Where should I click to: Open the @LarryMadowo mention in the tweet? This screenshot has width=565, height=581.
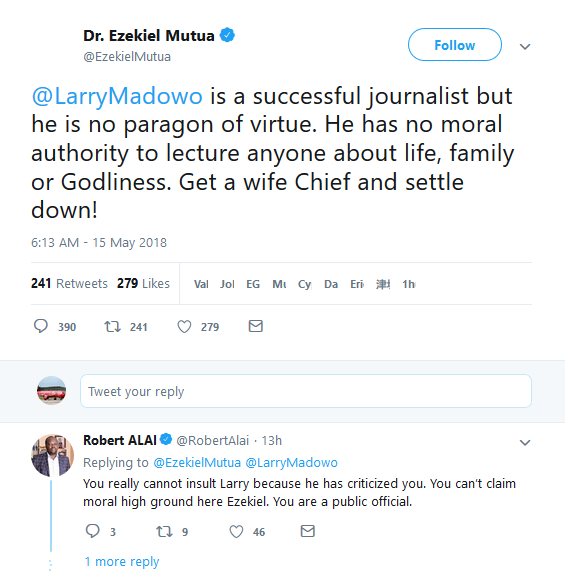pos(117,96)
